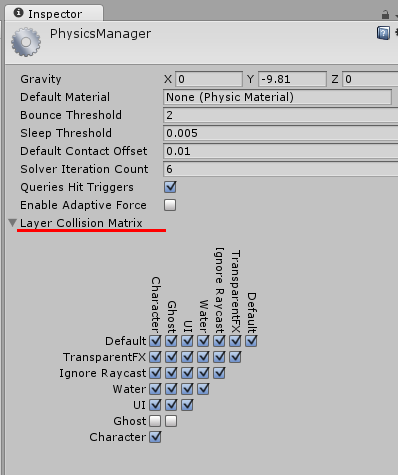Click the Bounce Threshold label
398x475 pixels.
pos(71,115)
